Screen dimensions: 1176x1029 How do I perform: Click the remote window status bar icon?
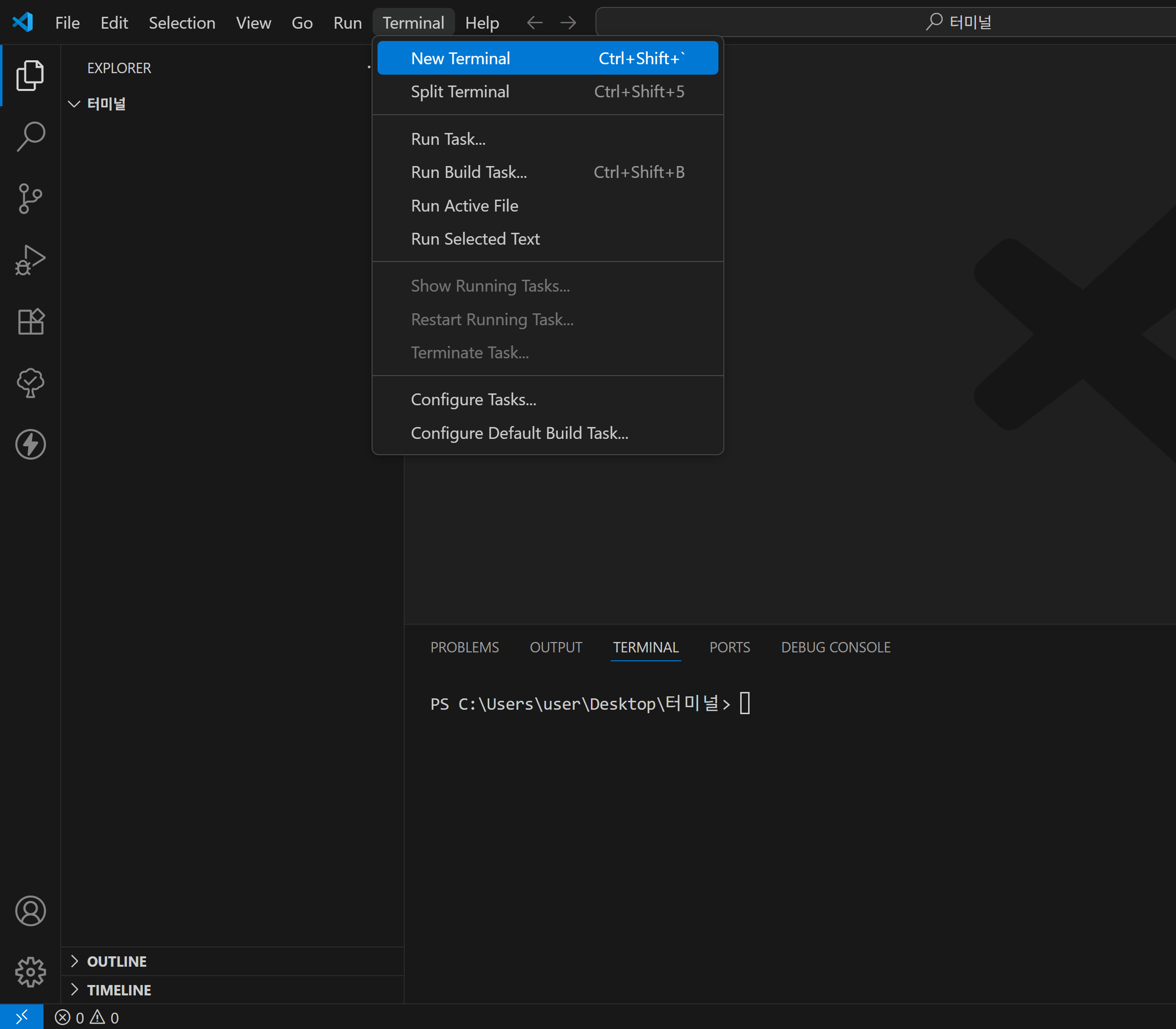click(21, 1017)
